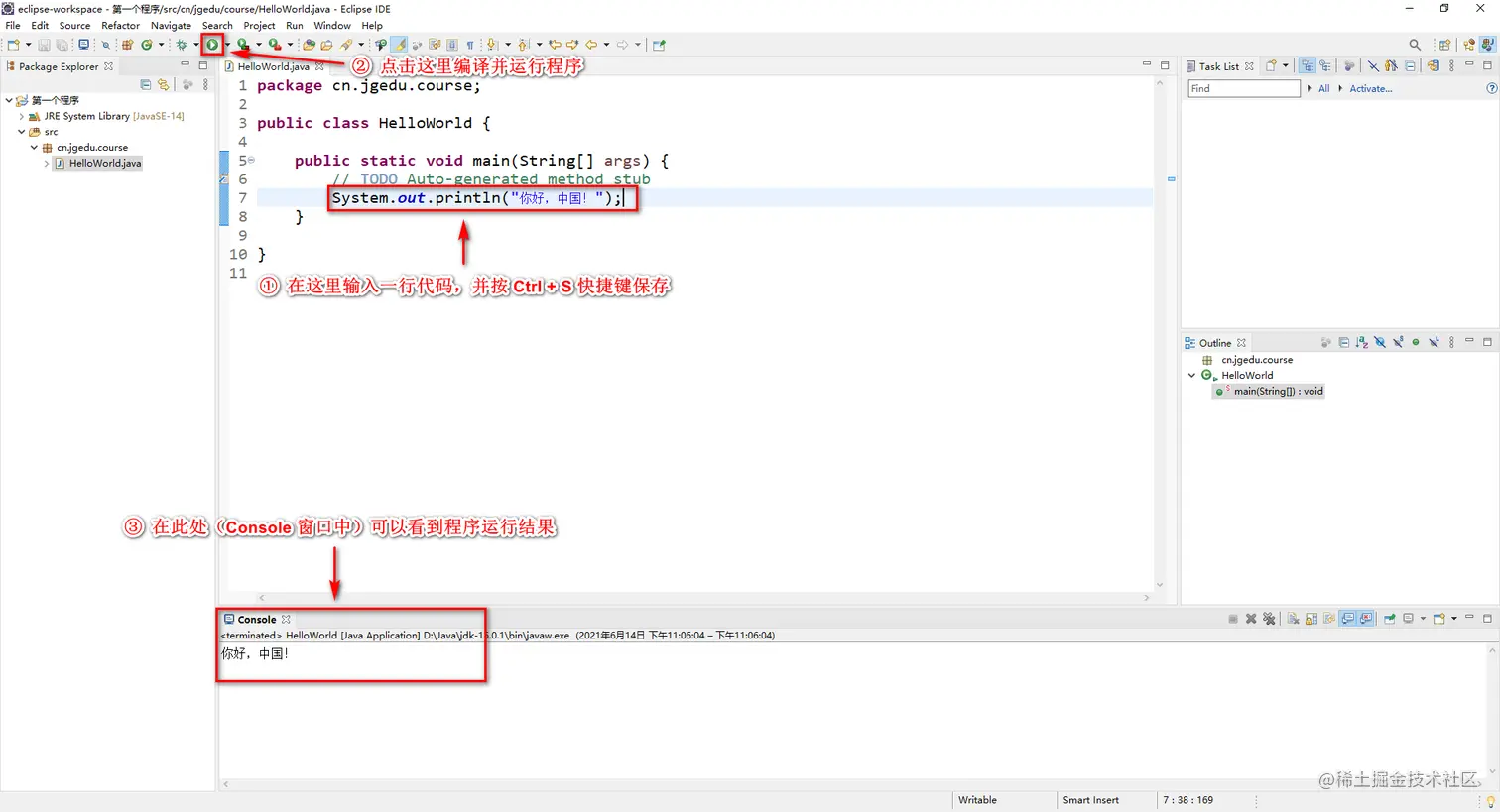This screenshot has width=1500, height=812.
Task: Click the Save disk icon in toolbar
Action: point(44,45)
